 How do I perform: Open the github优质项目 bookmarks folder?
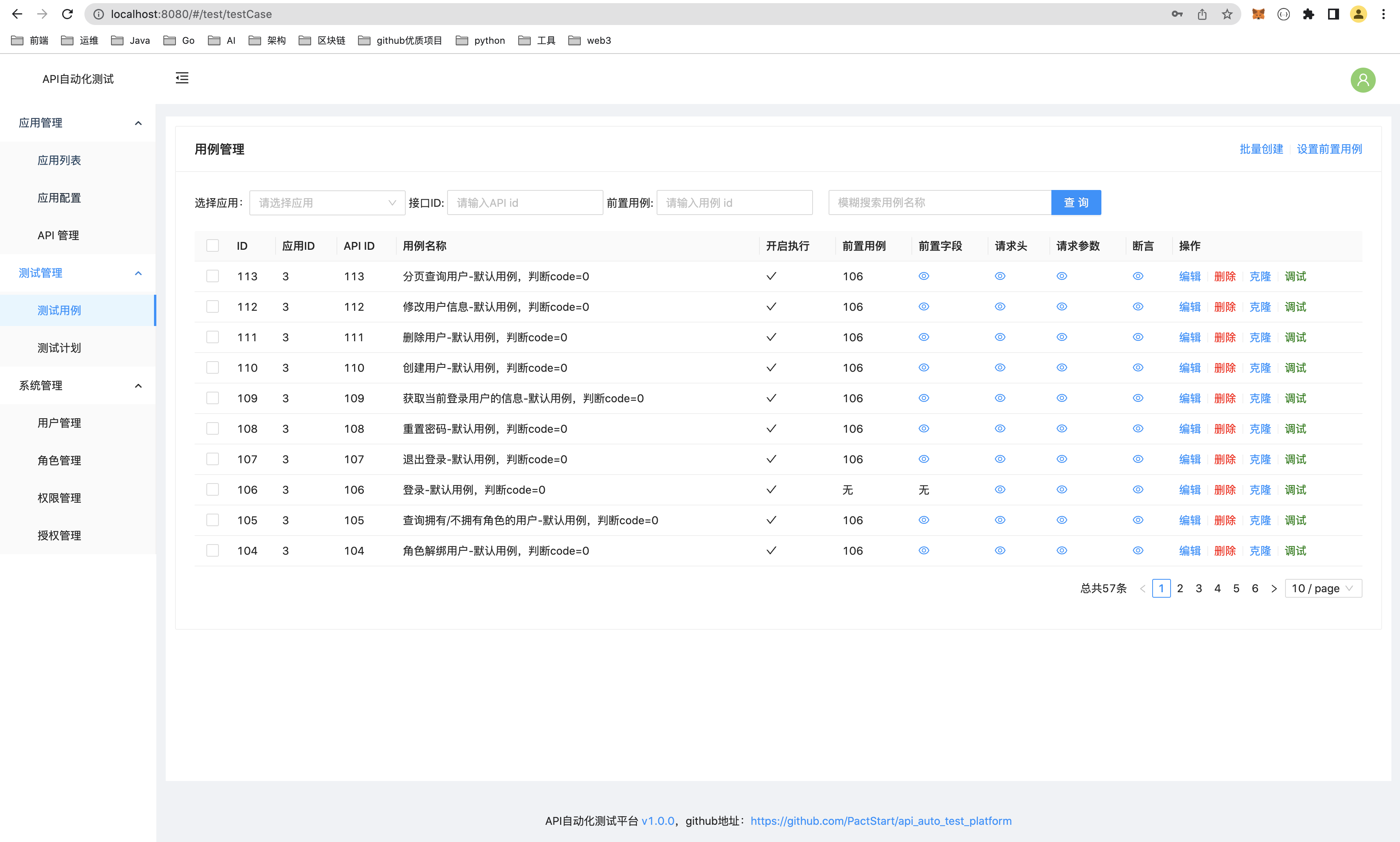pos(400,40)
